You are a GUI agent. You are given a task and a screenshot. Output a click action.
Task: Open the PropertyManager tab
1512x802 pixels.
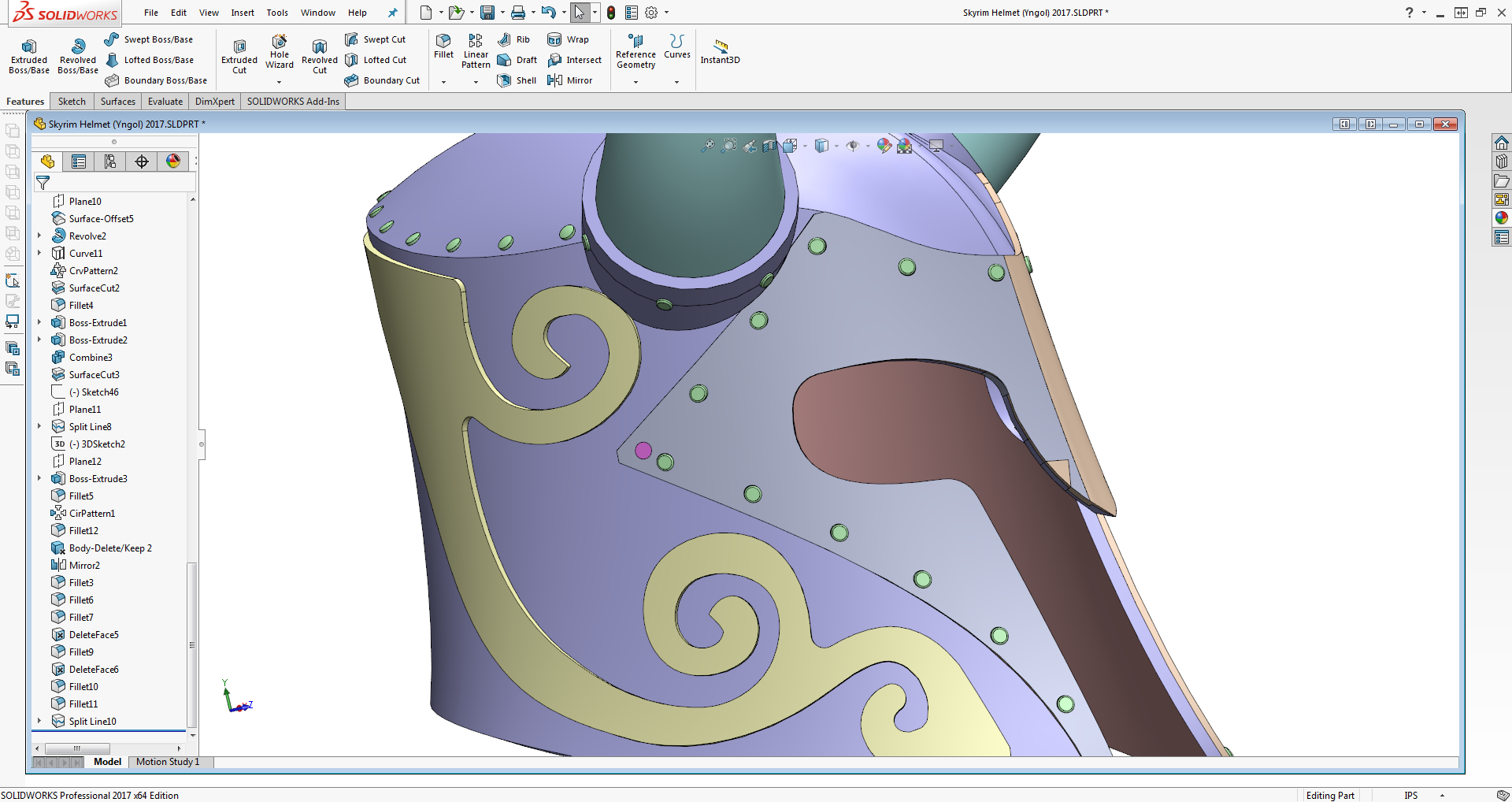coord(79,162)
